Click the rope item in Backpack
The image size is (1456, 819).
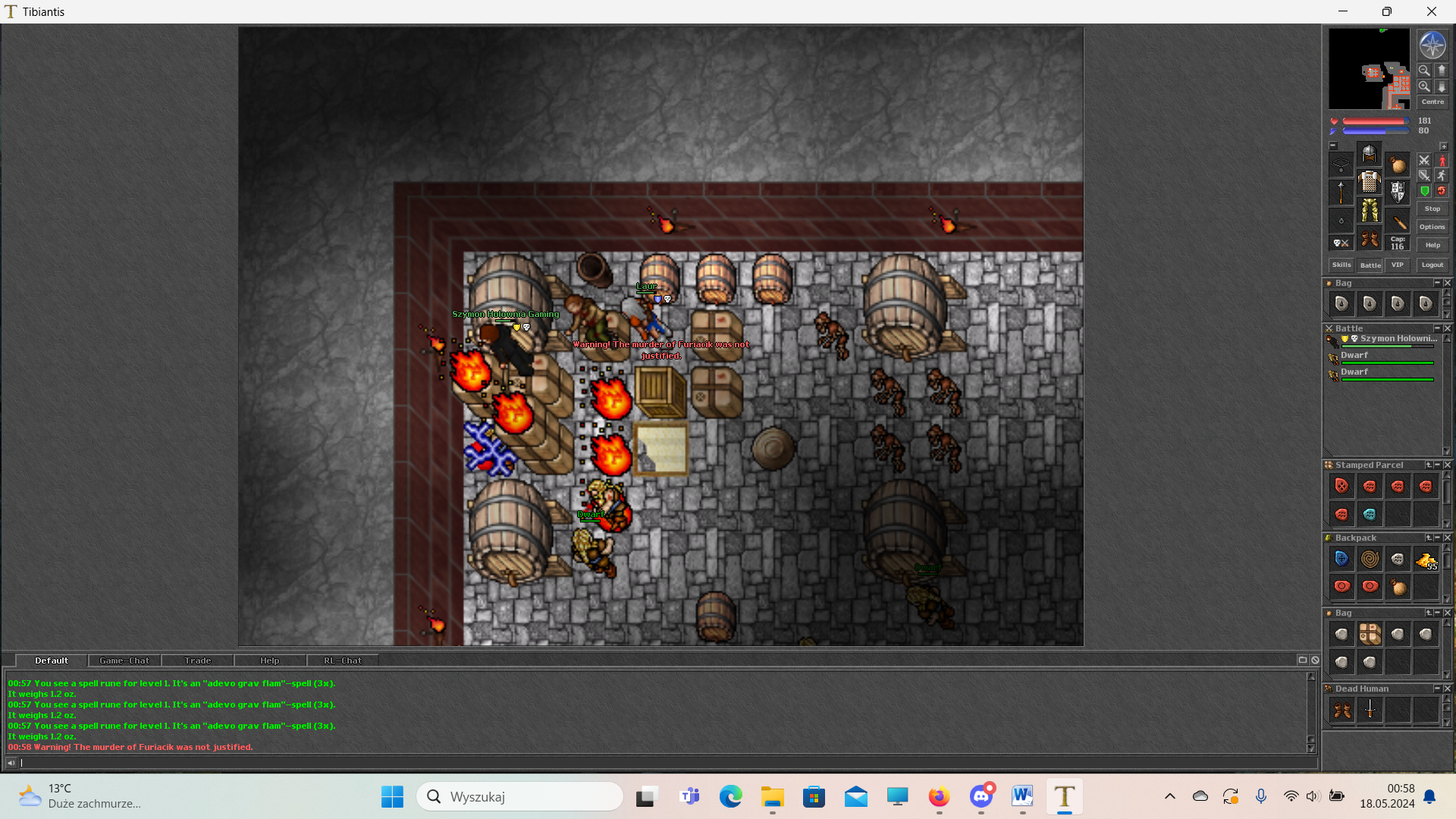pos(1370,560)
